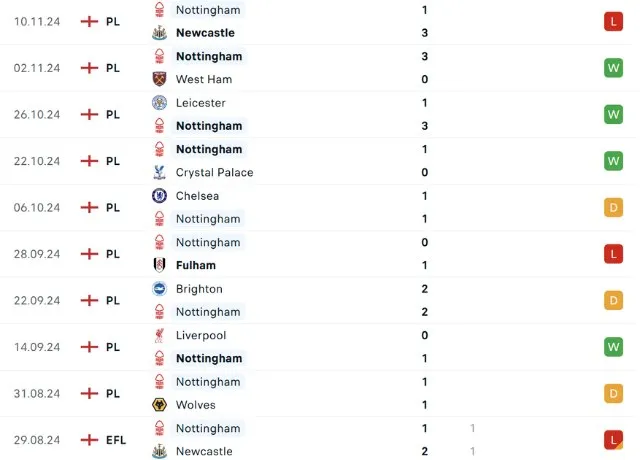Click the Leicester club crest

click(158, 103)
